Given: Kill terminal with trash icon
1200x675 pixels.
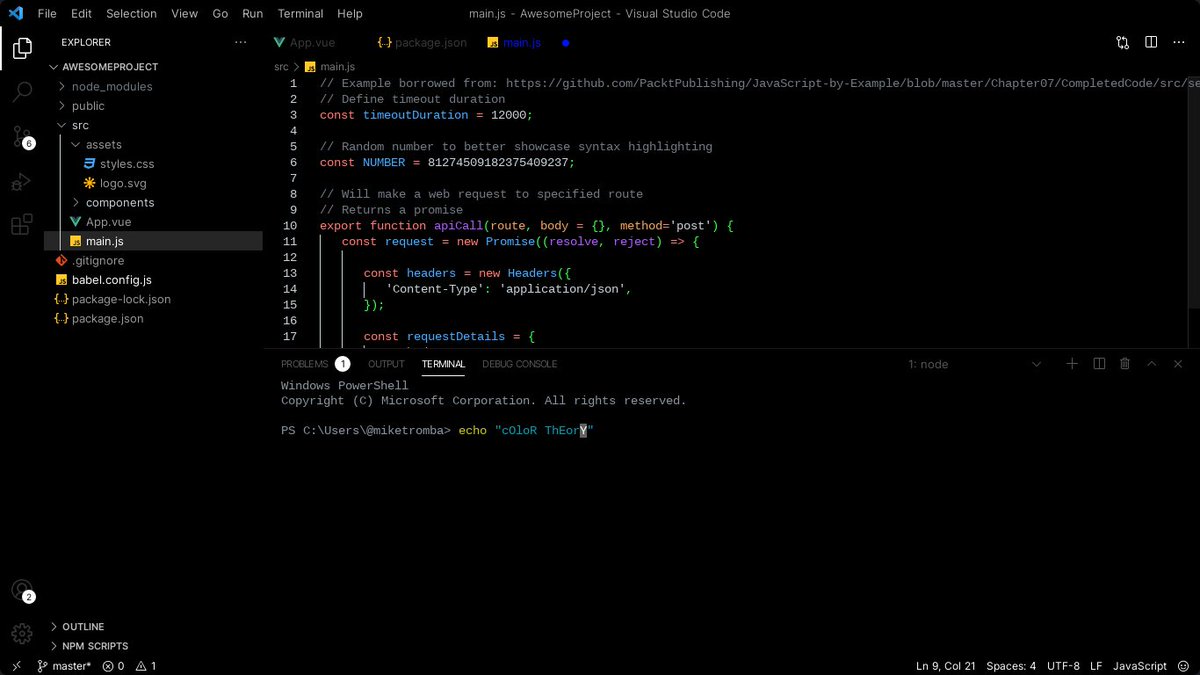Looking at the screenshot, I should 1125,364.
